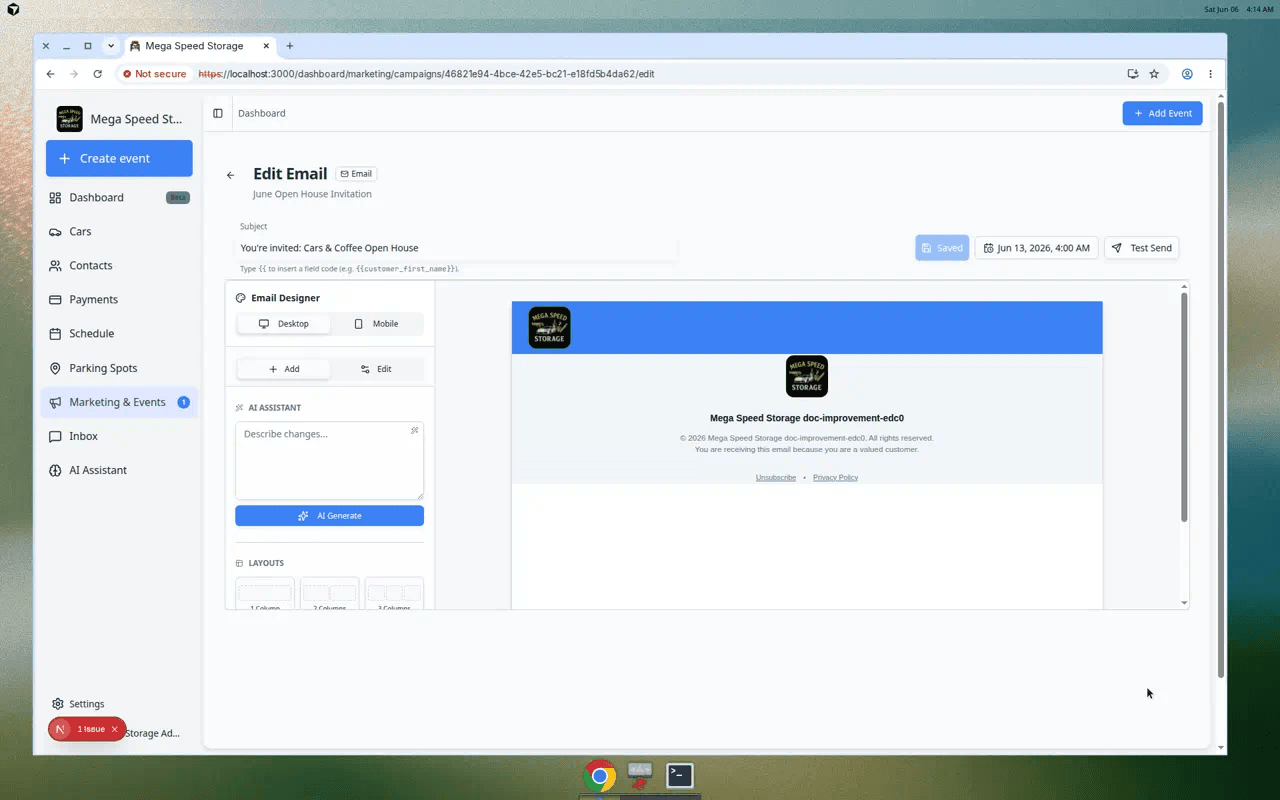Click the Privacy Policy link
The height and width of the screenshot is (800, 1280).
(835, 478)
